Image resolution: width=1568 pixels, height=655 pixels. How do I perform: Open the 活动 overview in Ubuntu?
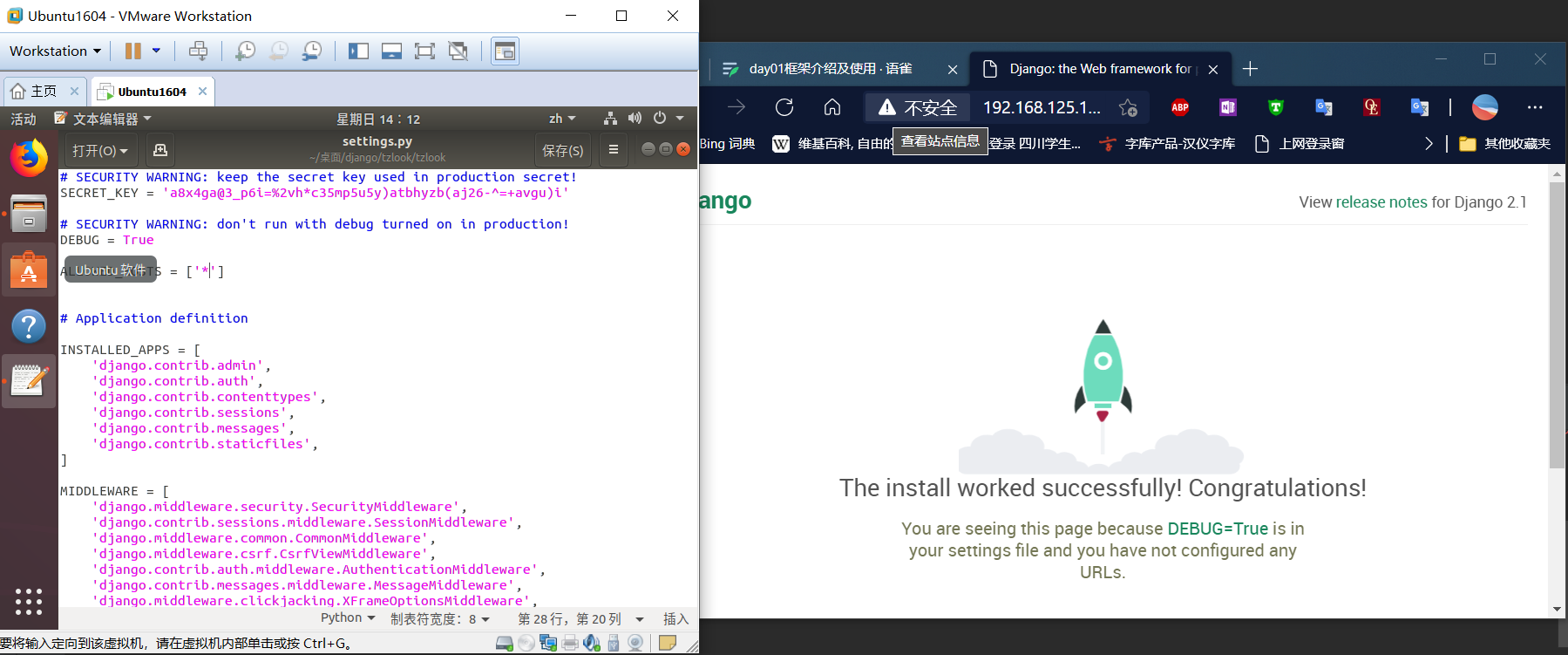[24, 119]
